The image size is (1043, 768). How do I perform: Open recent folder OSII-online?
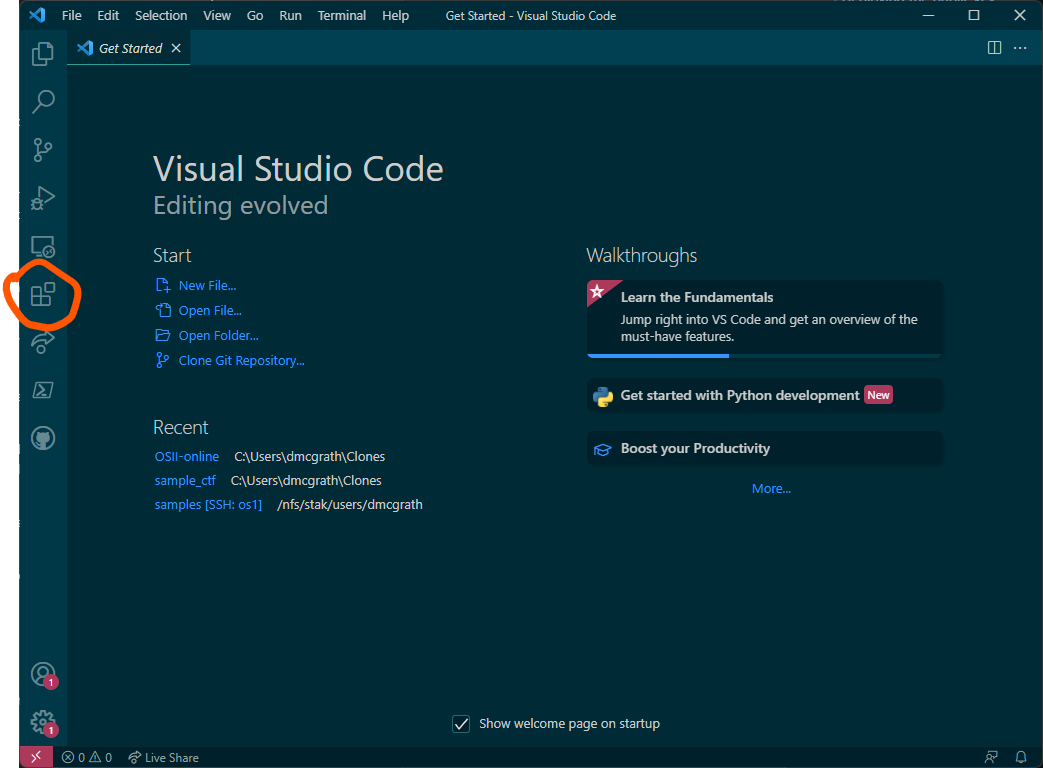click(x=187, y=456)
